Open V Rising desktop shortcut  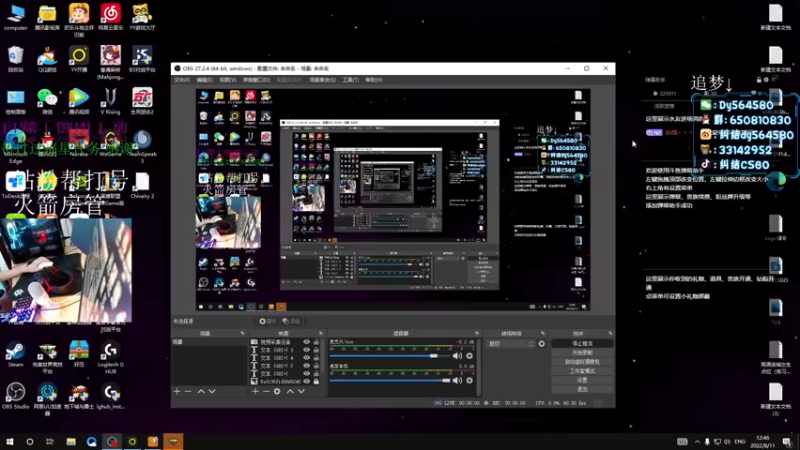click(110, 101)
